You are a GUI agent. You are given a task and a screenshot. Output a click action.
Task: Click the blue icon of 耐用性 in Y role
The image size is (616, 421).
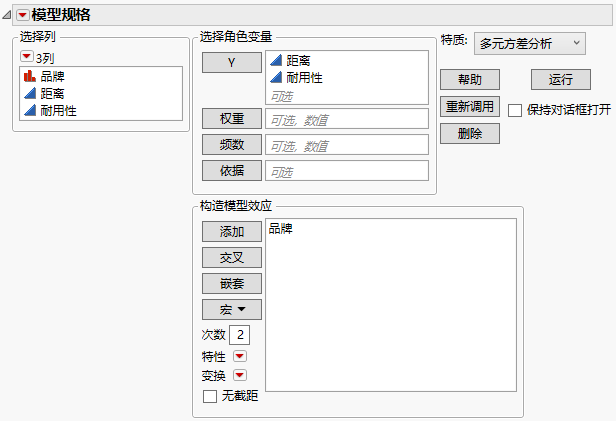tap(276, 77)
